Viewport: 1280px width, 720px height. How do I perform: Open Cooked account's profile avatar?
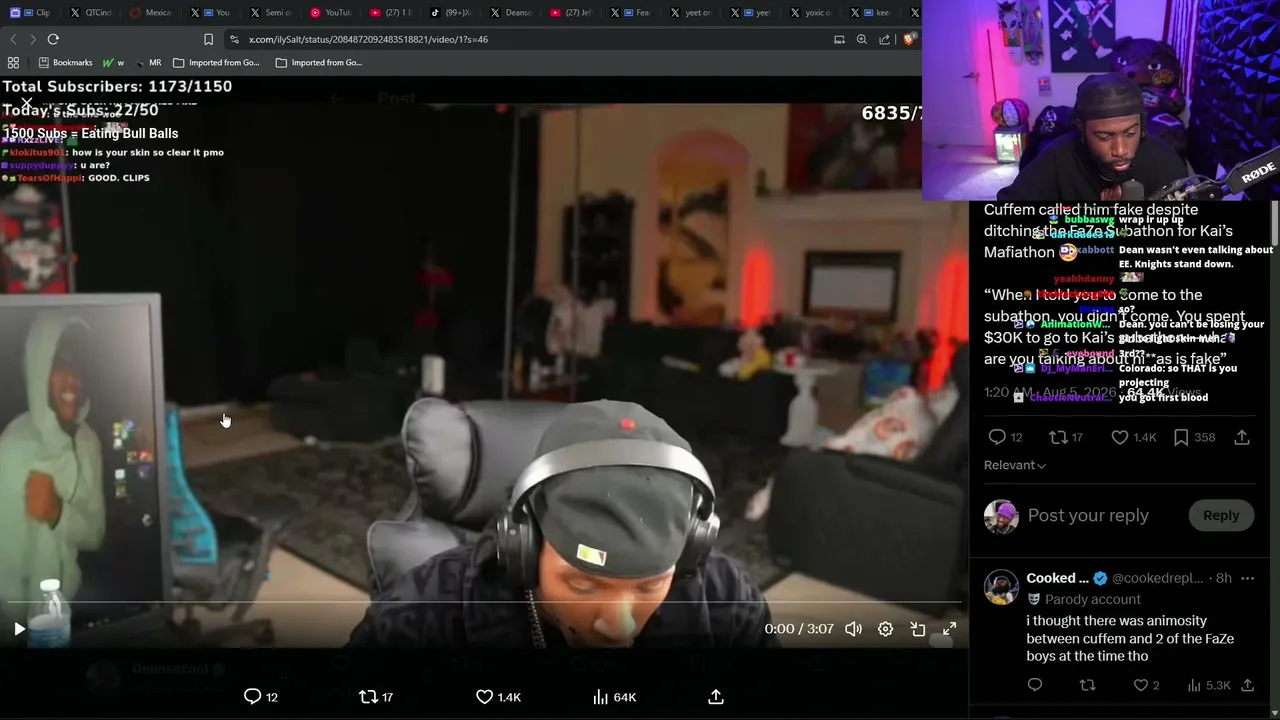tap(1001, 588)
